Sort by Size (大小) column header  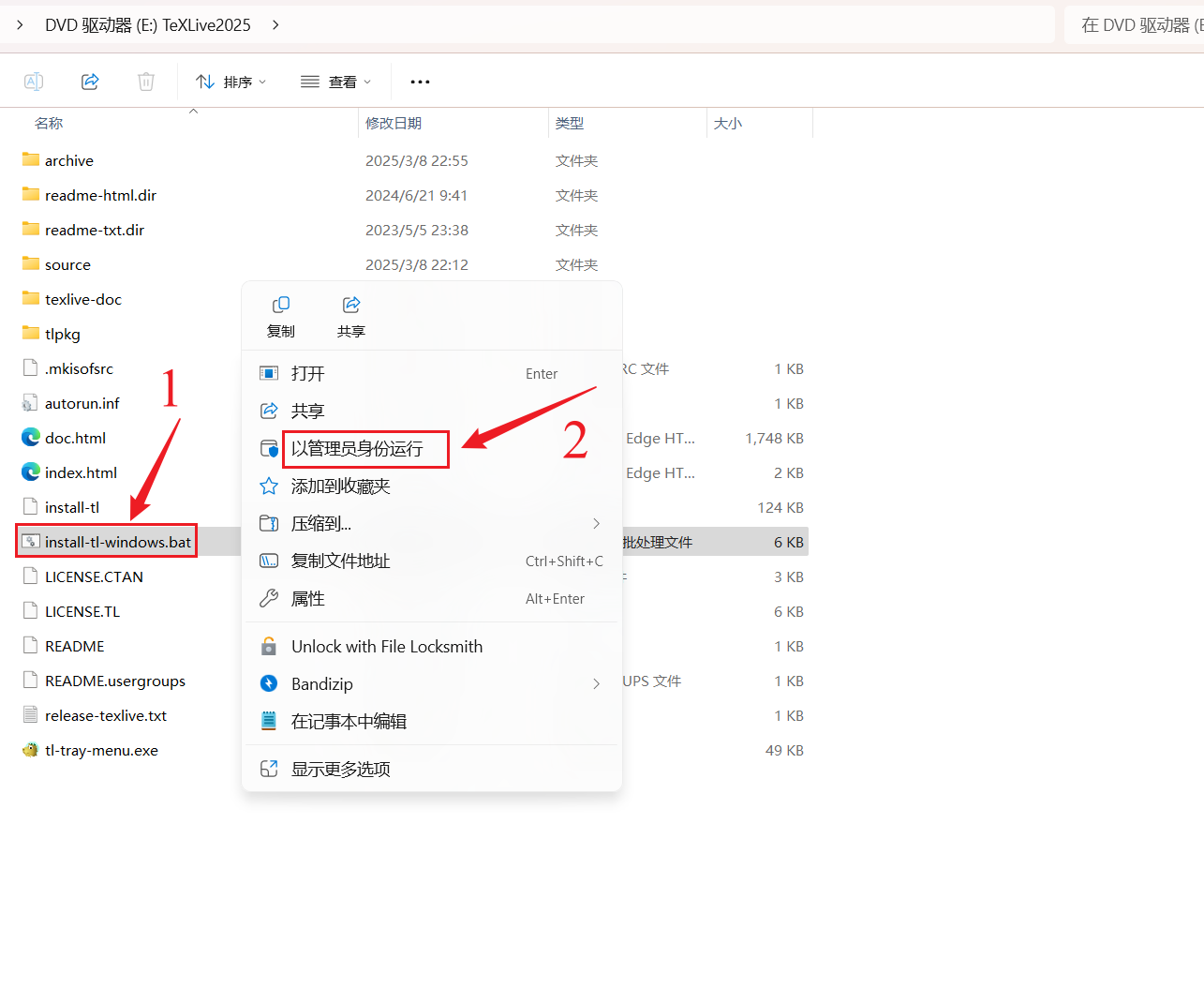click(728, 123)
